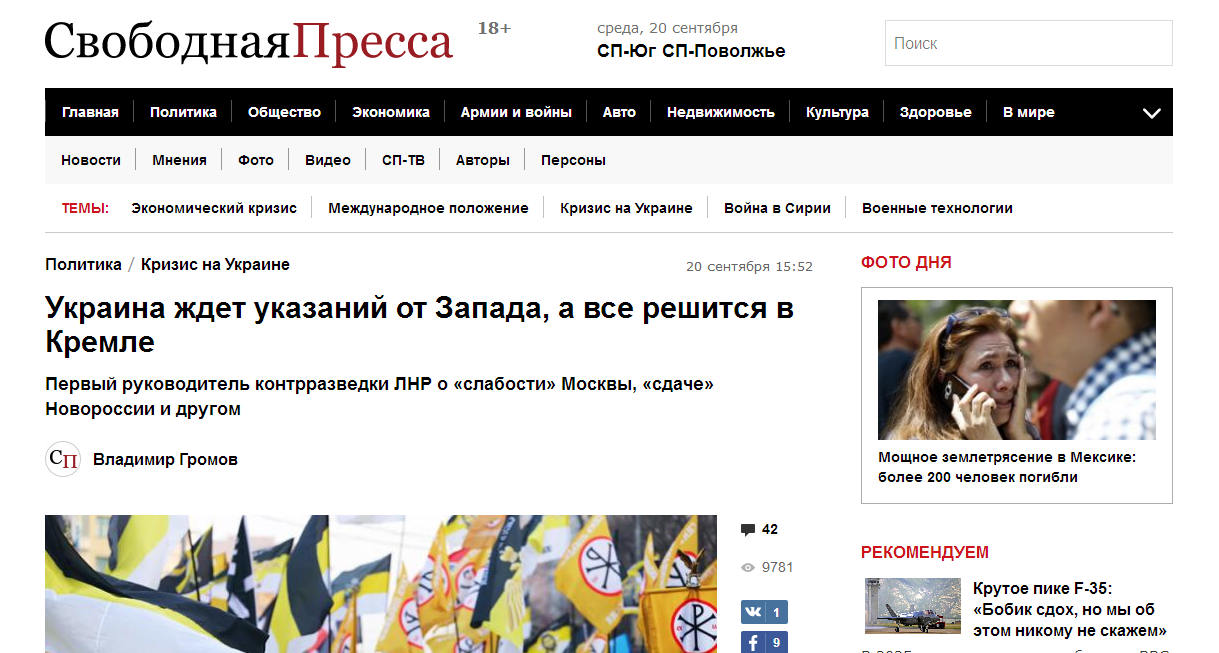Select the Недвижимость menu item
The height and width of the screenshot is (653, 1219).
pos(721,112)
